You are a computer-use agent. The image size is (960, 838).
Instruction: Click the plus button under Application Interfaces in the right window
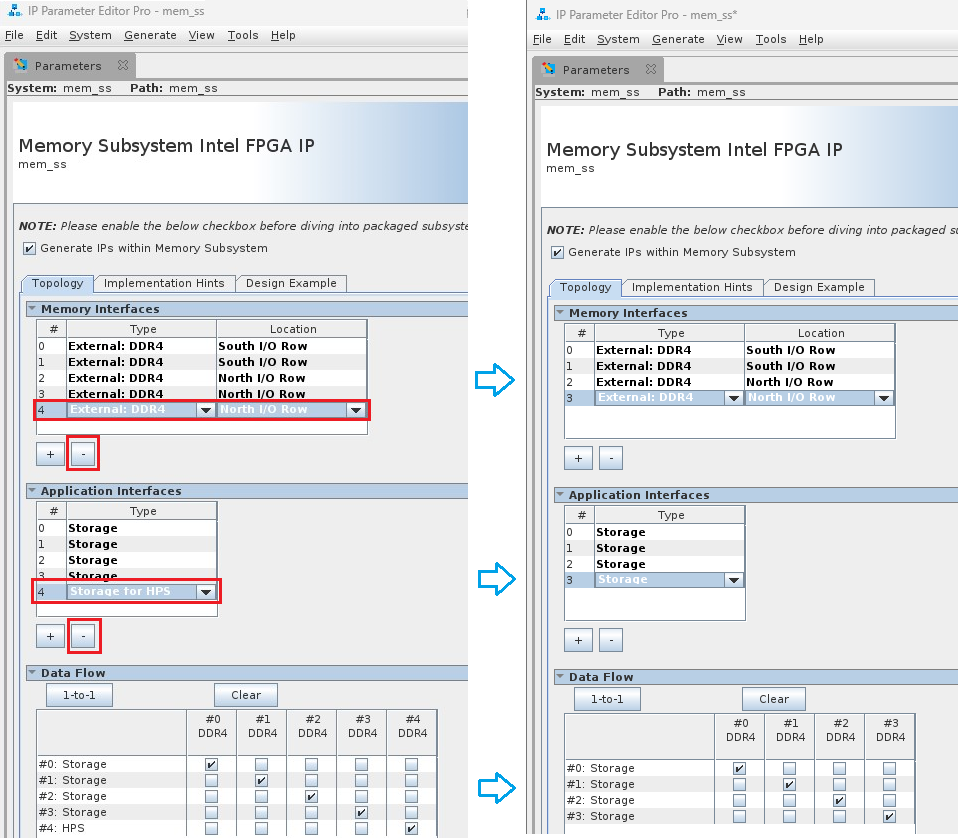tap(577, 640)
